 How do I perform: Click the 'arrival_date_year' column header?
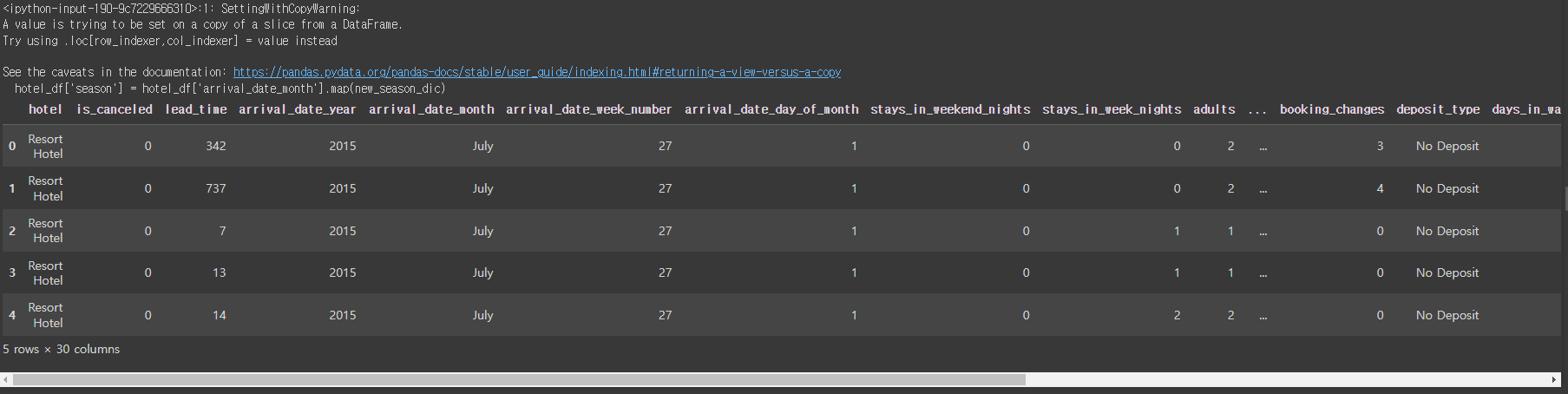[298, 109]
